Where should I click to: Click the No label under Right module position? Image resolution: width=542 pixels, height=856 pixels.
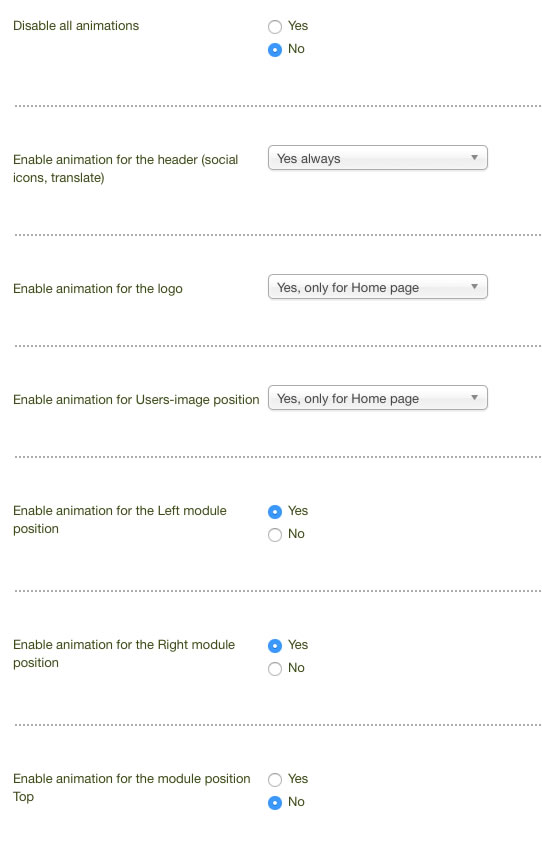tap(296, 668)
